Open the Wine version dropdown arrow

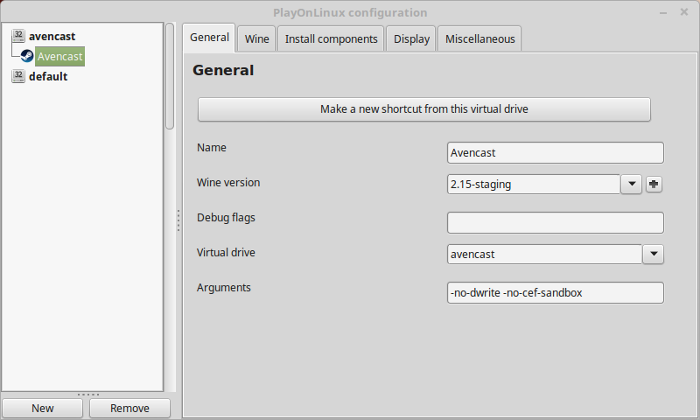[x=631, y=184]
